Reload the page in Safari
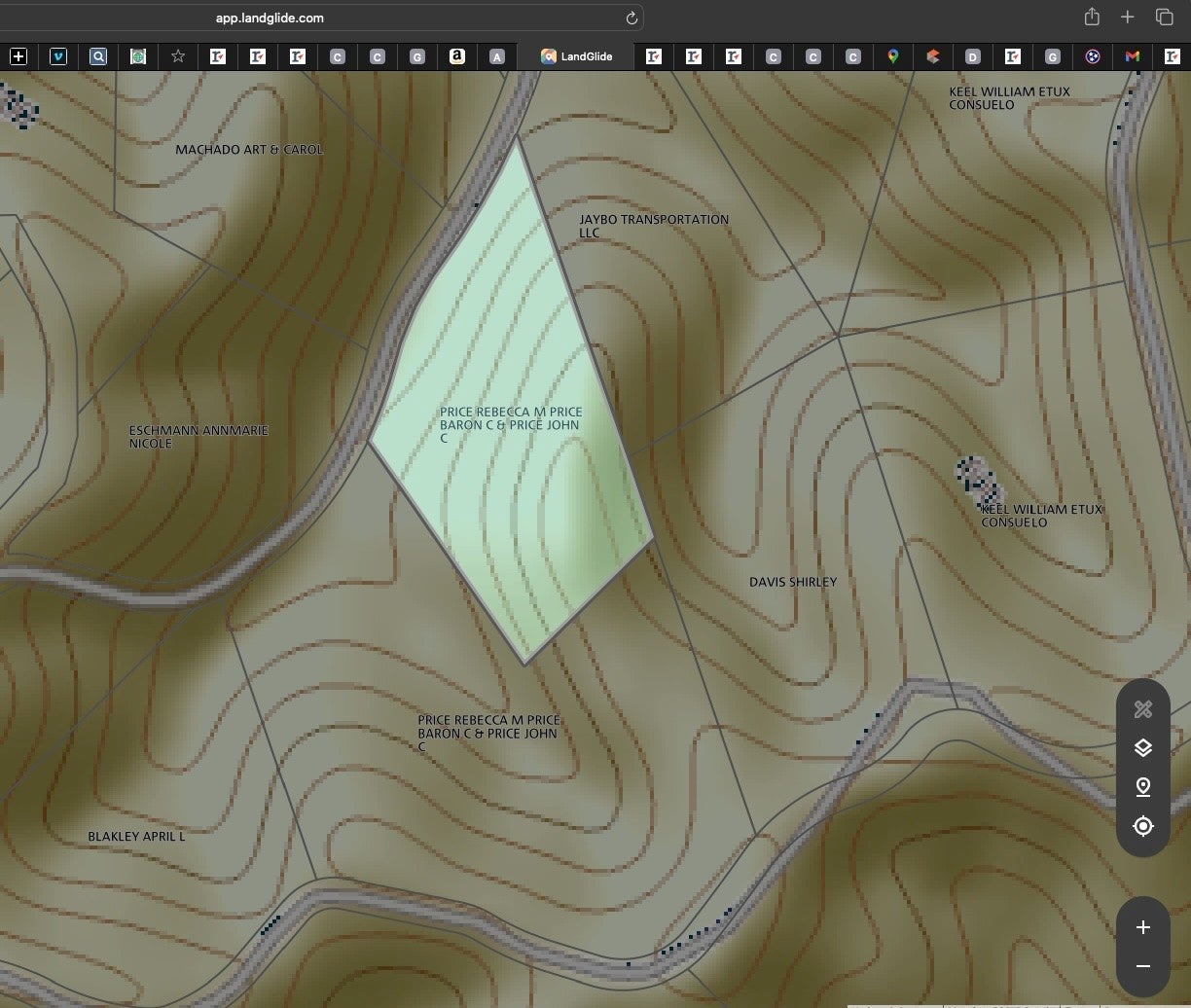 click(631, 18)
